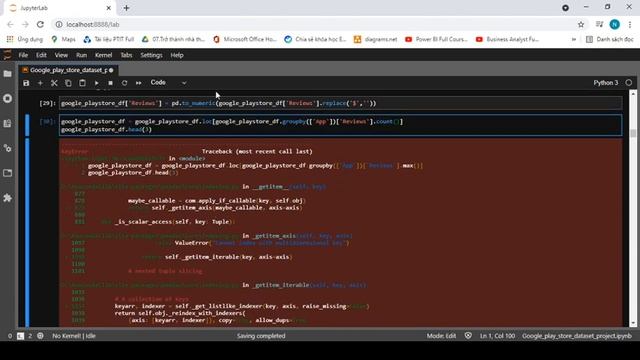Click the notebook filename in the status bar
This screenshot has width=640, height=360.
(x=577, y=336)
